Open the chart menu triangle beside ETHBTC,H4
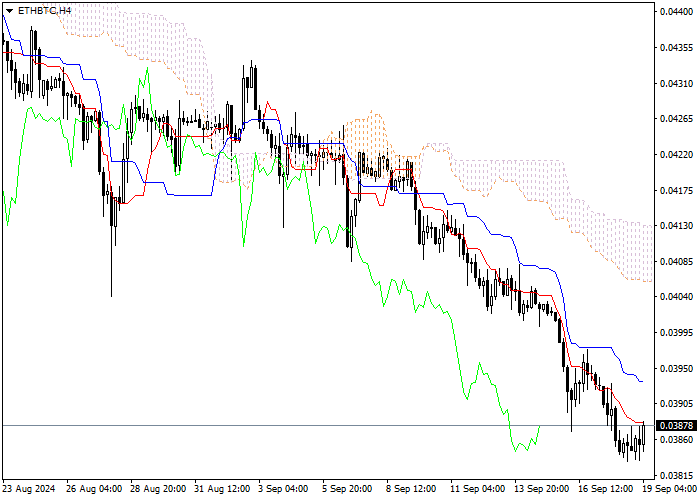The image size is (700, 500). click(9, 11)
